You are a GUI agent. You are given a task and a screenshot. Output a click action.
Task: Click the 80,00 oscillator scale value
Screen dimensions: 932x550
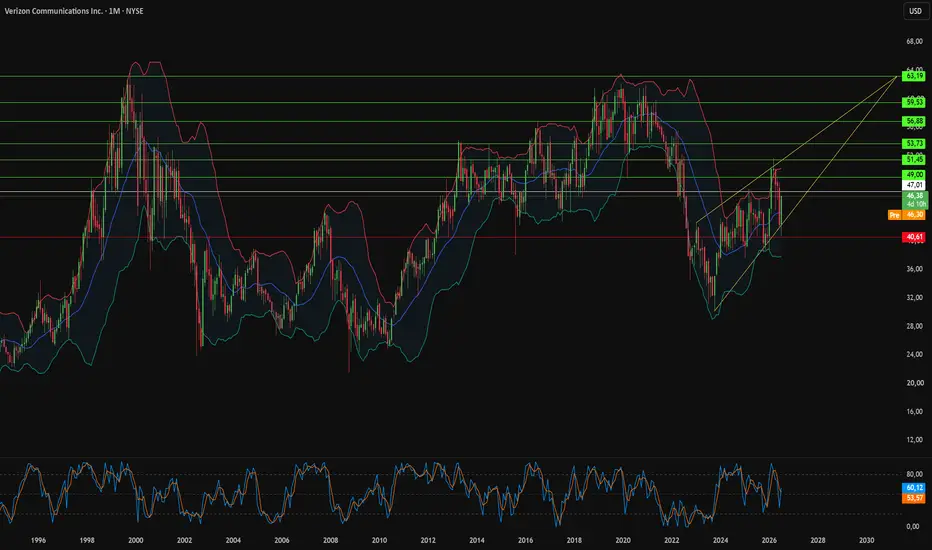(x=914, y=474)
